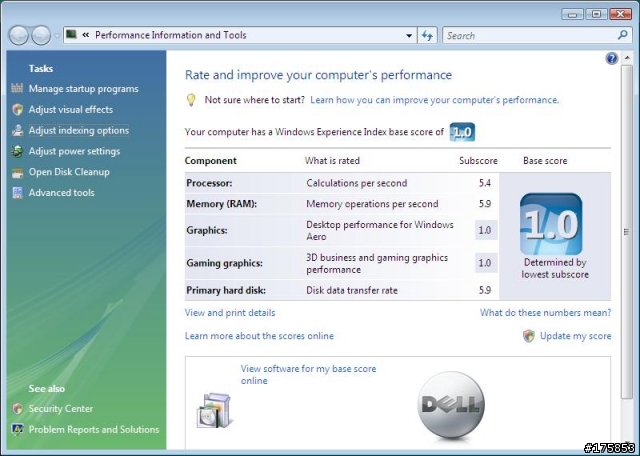Click the shield icon beside Update my score

point(529,336)
